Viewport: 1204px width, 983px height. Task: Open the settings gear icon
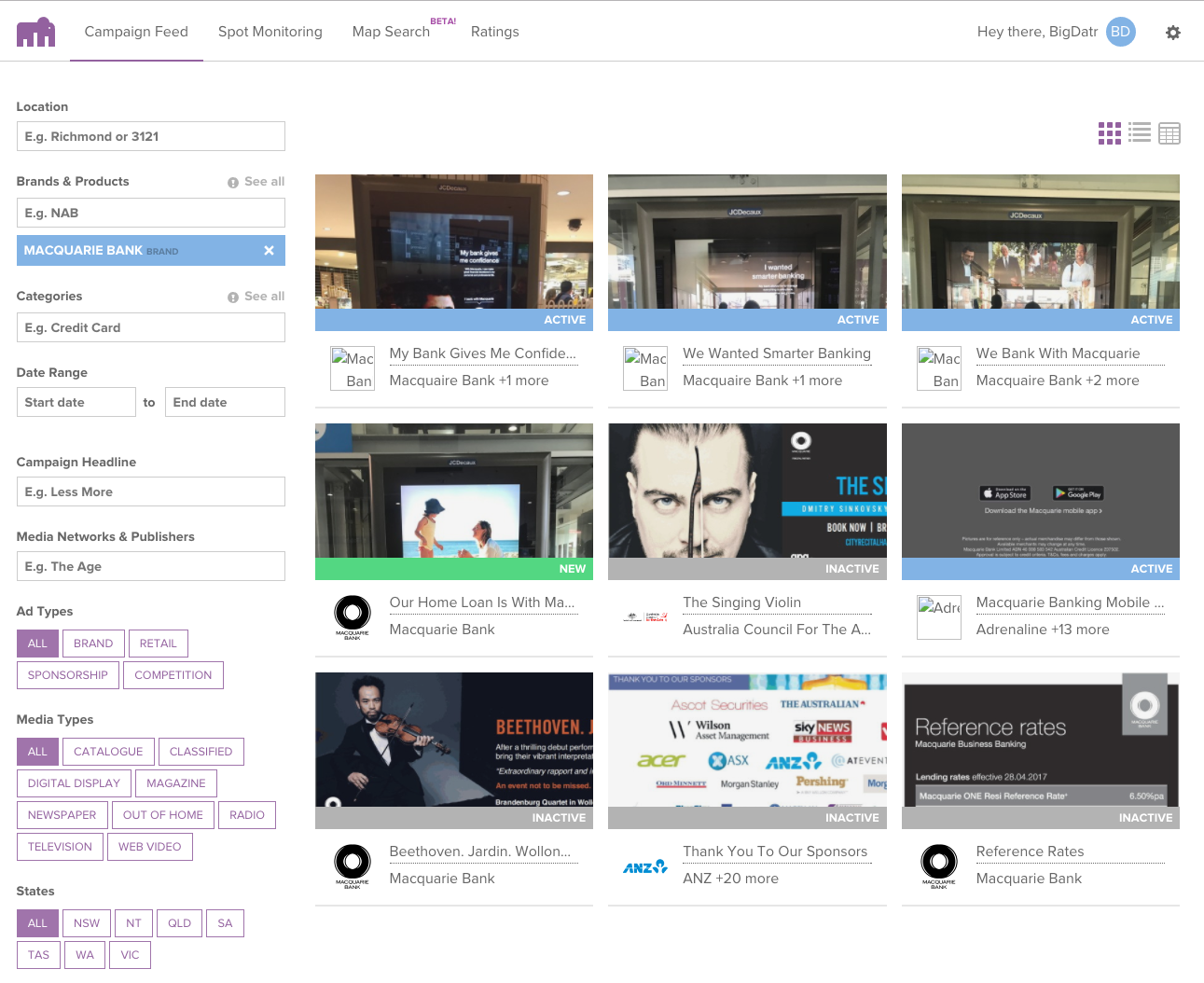(1173, 33)
